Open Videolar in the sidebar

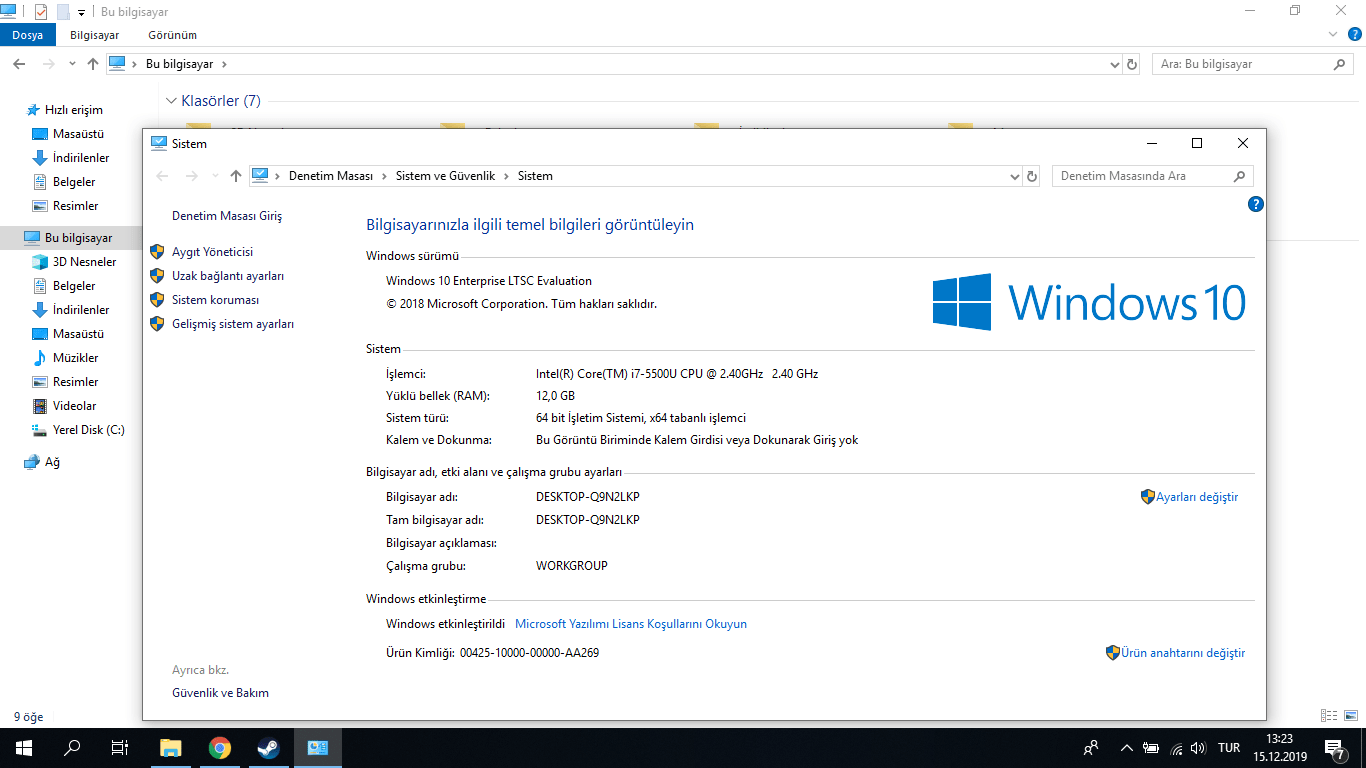pos(75,406)
